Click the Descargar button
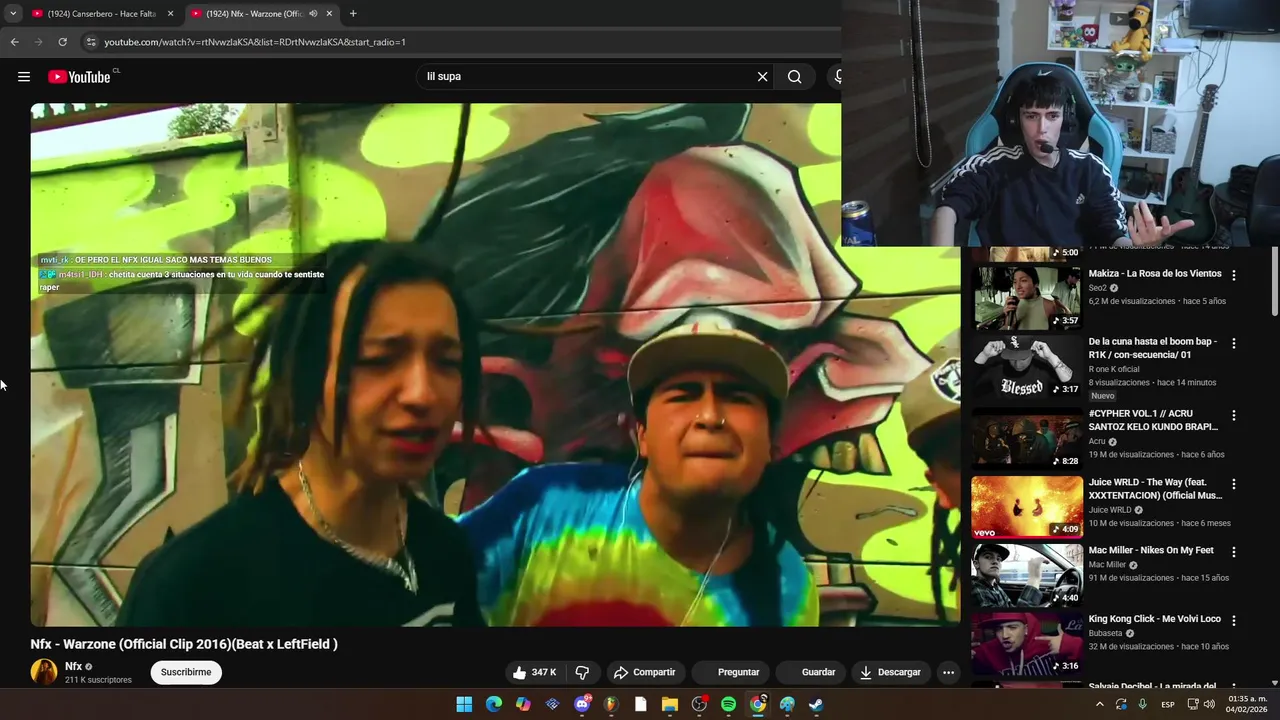This screenshot has height=720, width=1280. click(x=890, y=672)
